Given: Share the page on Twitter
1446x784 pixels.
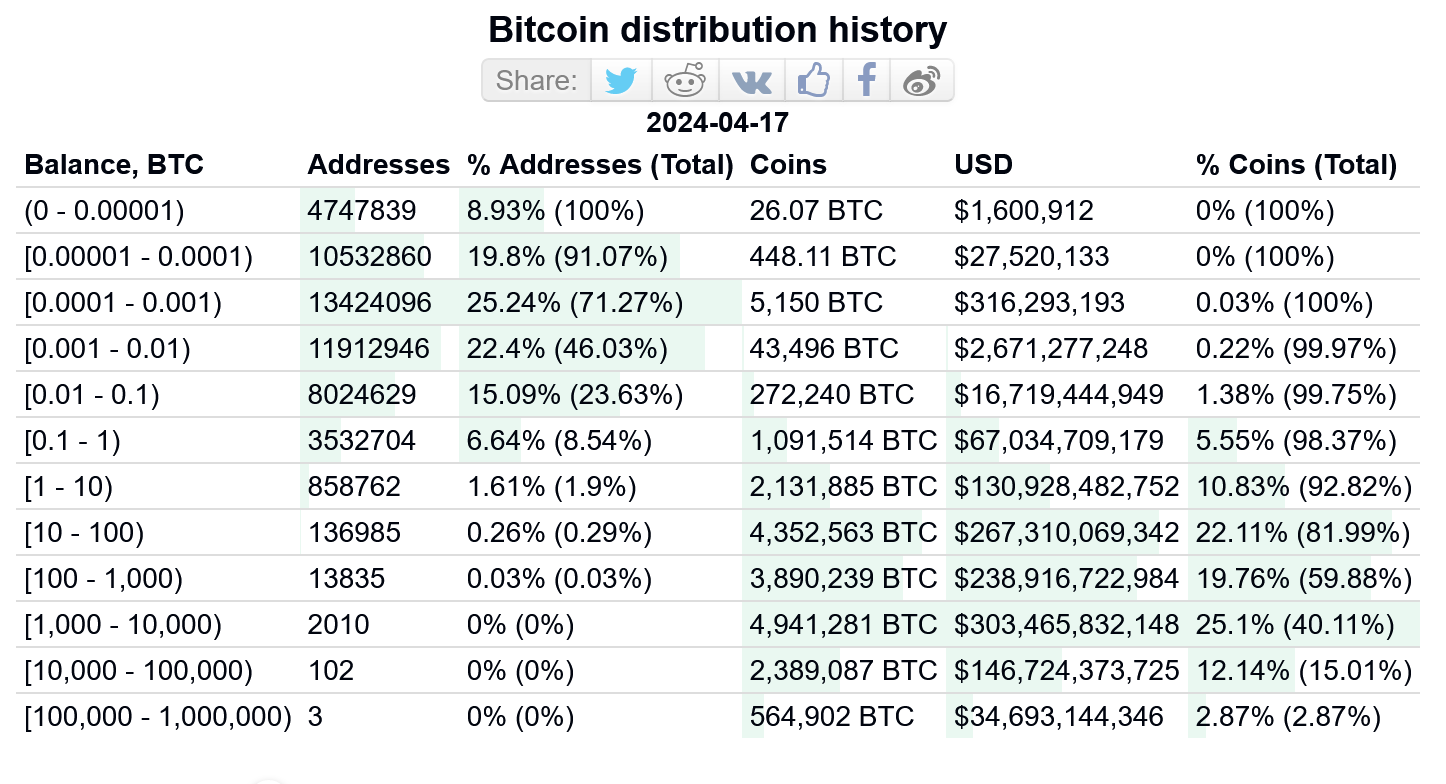Looking at the screenshot, I should click(x=621, y=80).
